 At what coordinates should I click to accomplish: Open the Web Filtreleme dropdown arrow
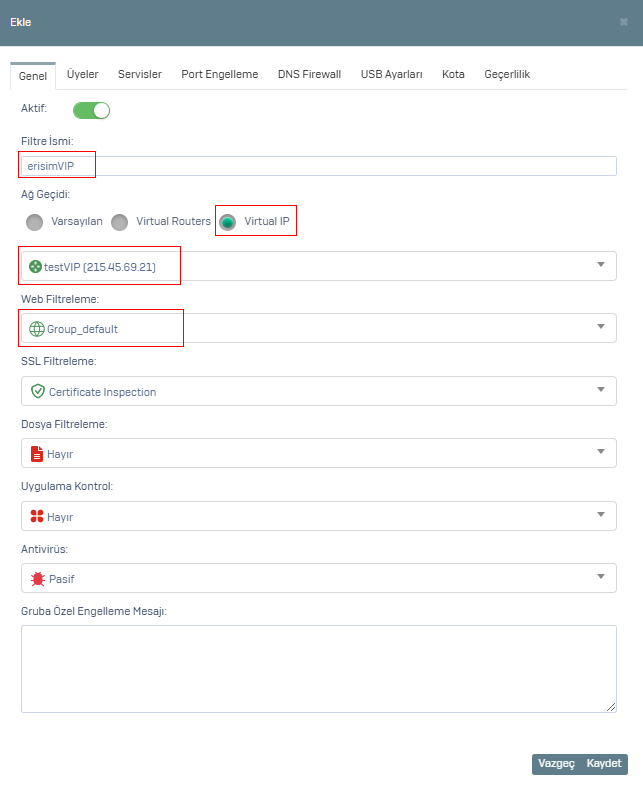(x=601, y=327)
